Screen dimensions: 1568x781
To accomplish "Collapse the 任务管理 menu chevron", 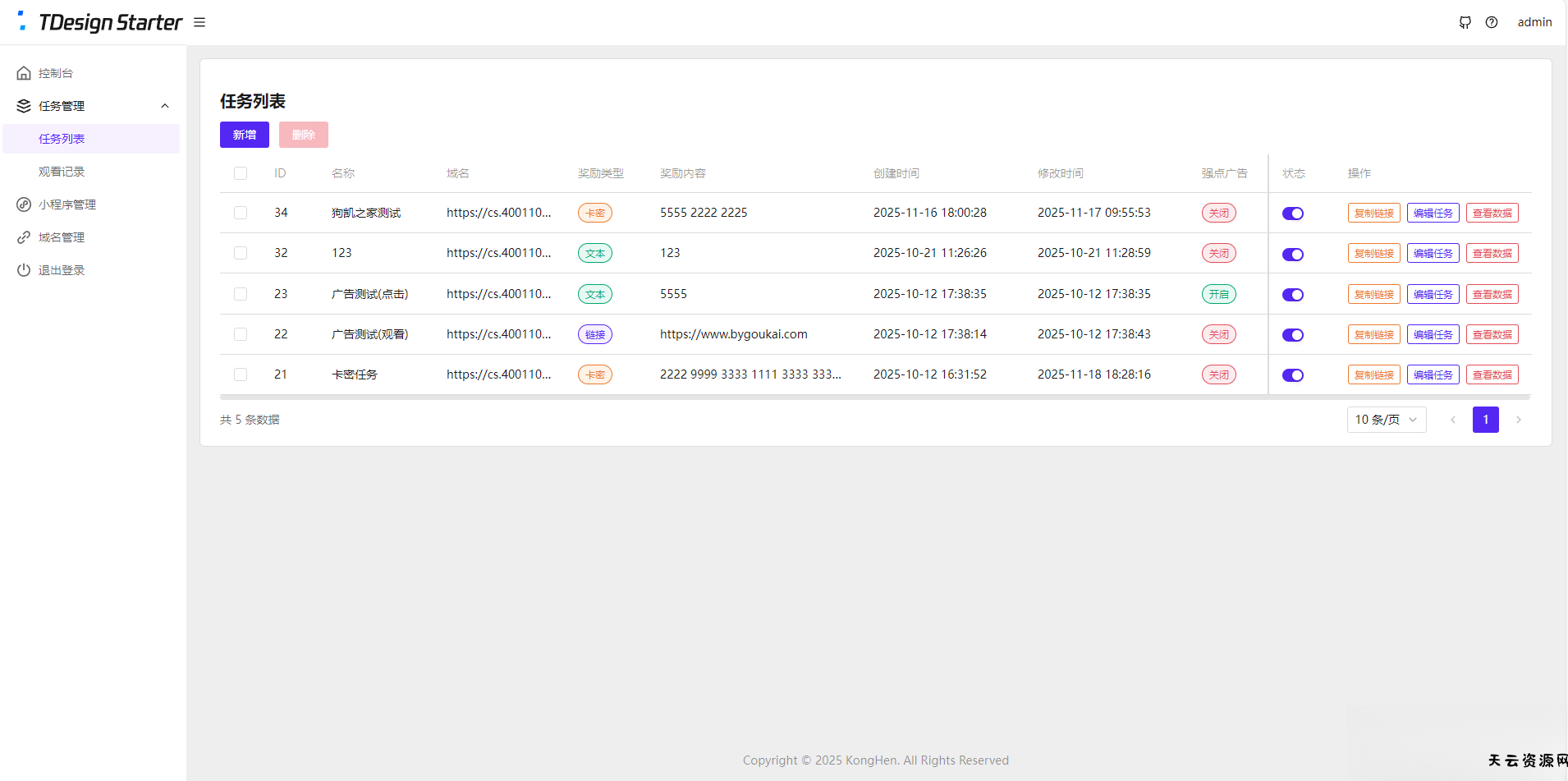I will point(165,106).
